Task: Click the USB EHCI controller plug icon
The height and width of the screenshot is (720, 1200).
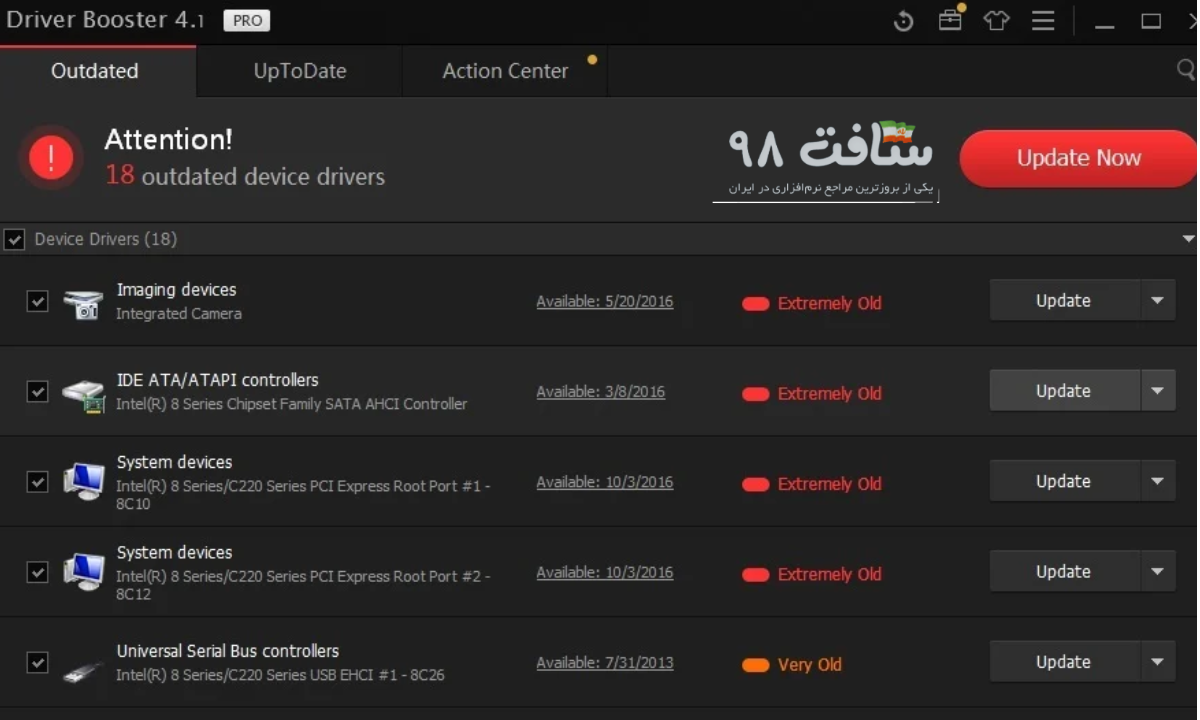Action: click(82, 669)
